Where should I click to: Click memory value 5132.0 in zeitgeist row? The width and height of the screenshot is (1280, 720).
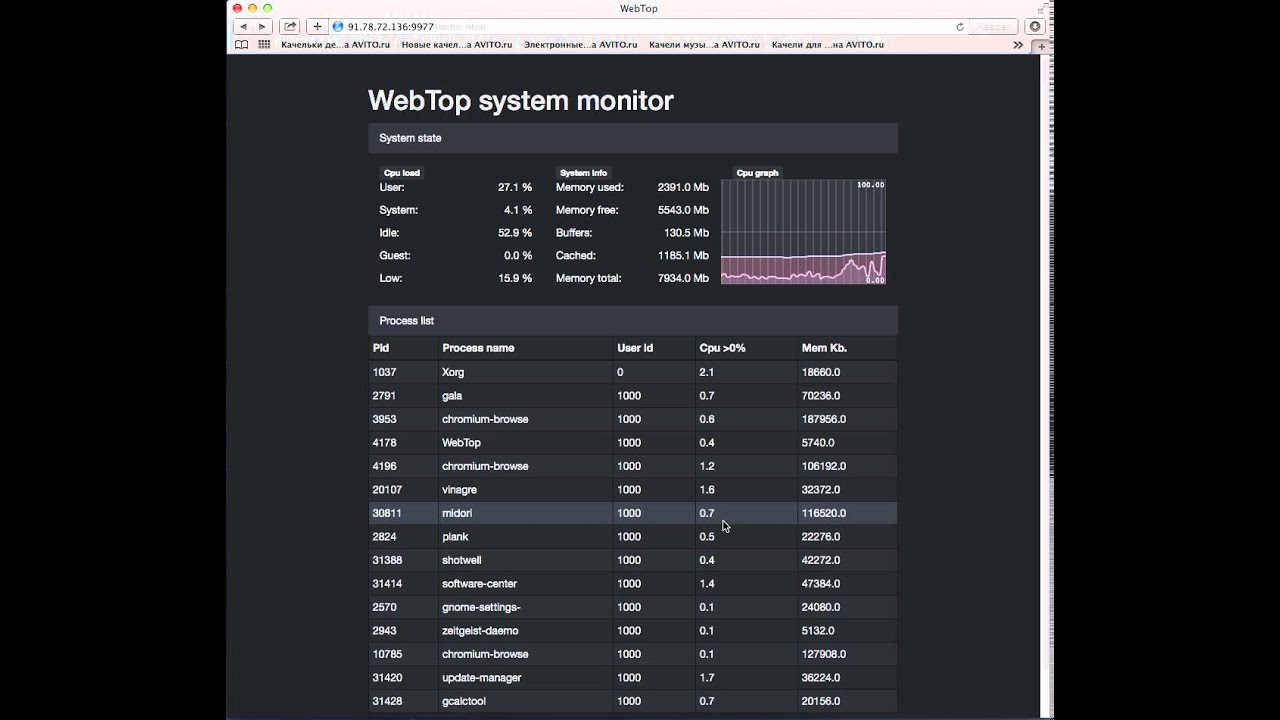818,631
